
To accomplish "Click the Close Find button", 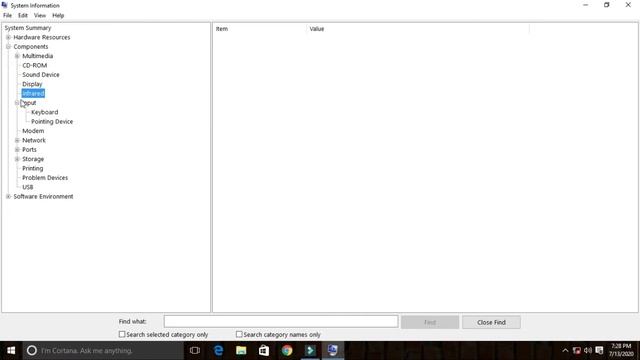I will pyautogui.click(x=491, y=322).
